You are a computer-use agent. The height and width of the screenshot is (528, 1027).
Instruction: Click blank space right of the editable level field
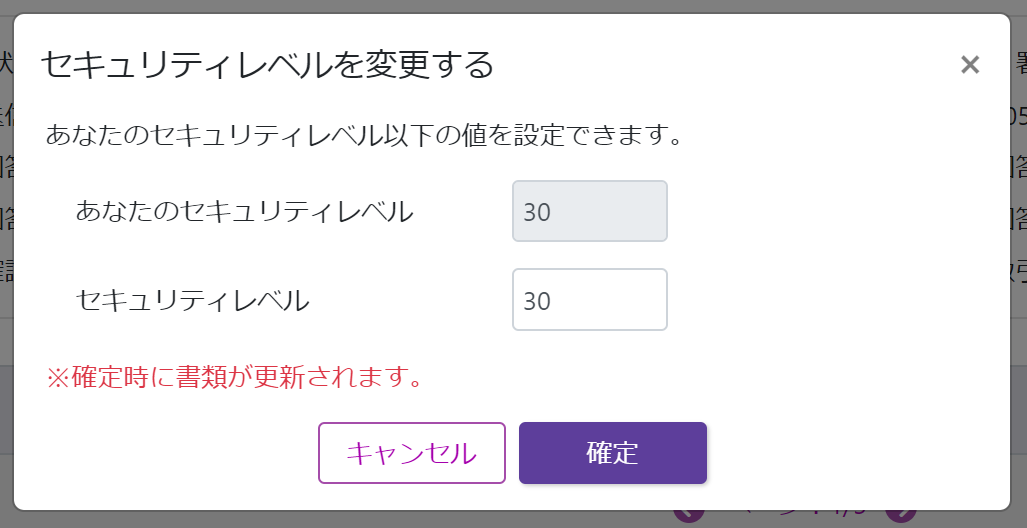tap(820, 299)
